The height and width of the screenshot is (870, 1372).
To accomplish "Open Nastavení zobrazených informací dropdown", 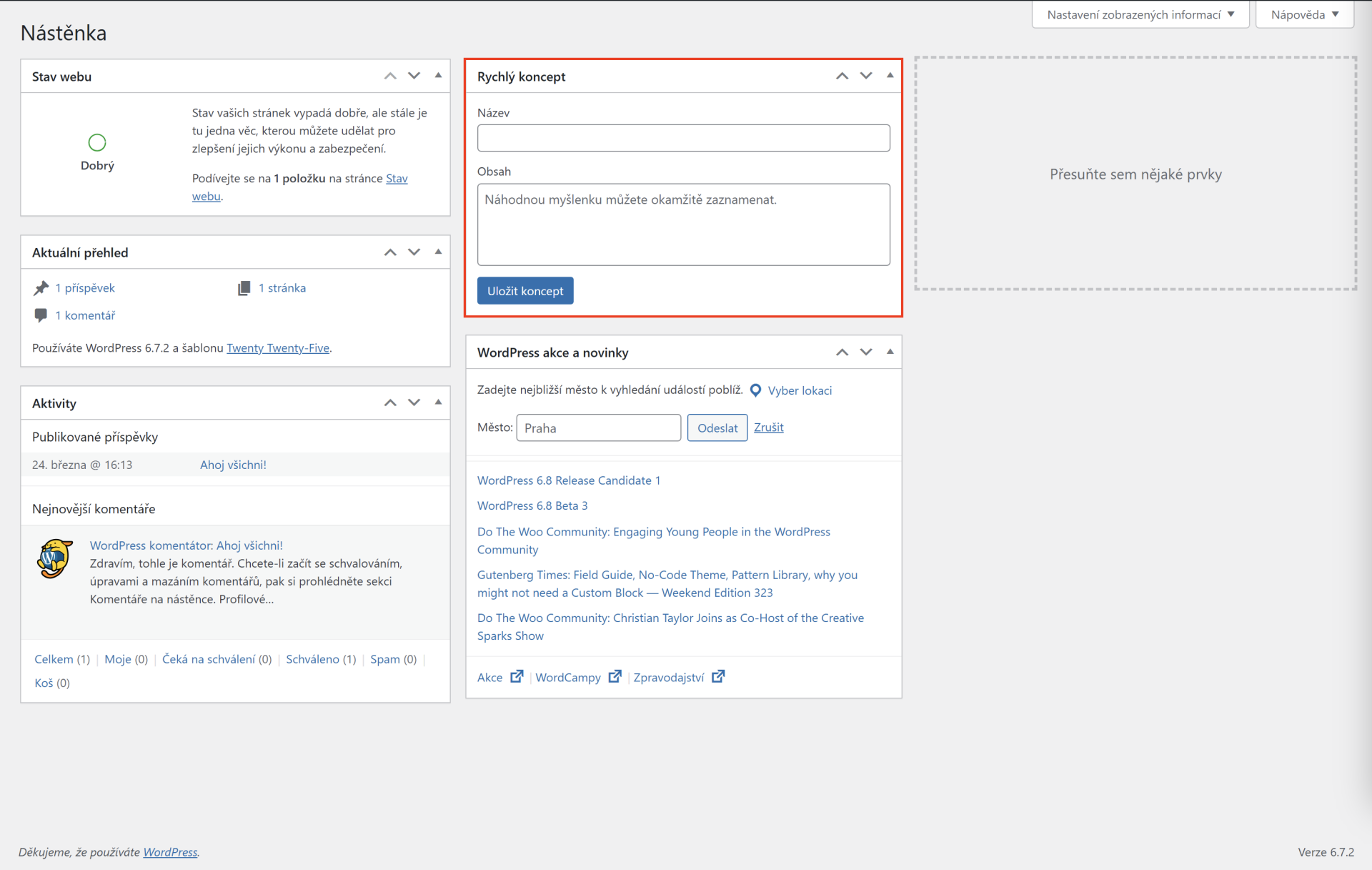I will point(1140,14).
